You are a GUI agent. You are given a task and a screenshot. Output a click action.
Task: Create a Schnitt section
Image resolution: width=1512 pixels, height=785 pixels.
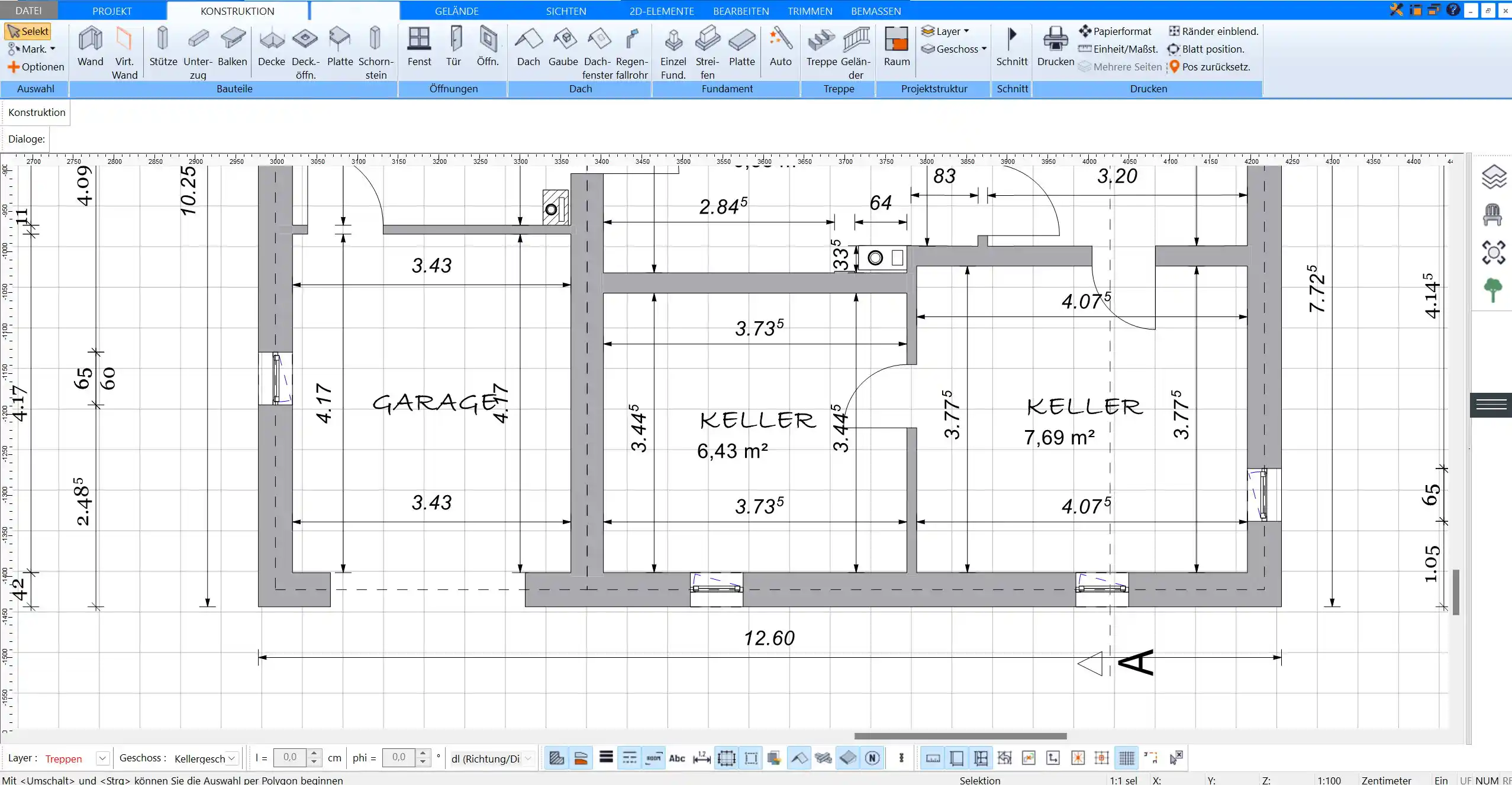pos(1012,47)
